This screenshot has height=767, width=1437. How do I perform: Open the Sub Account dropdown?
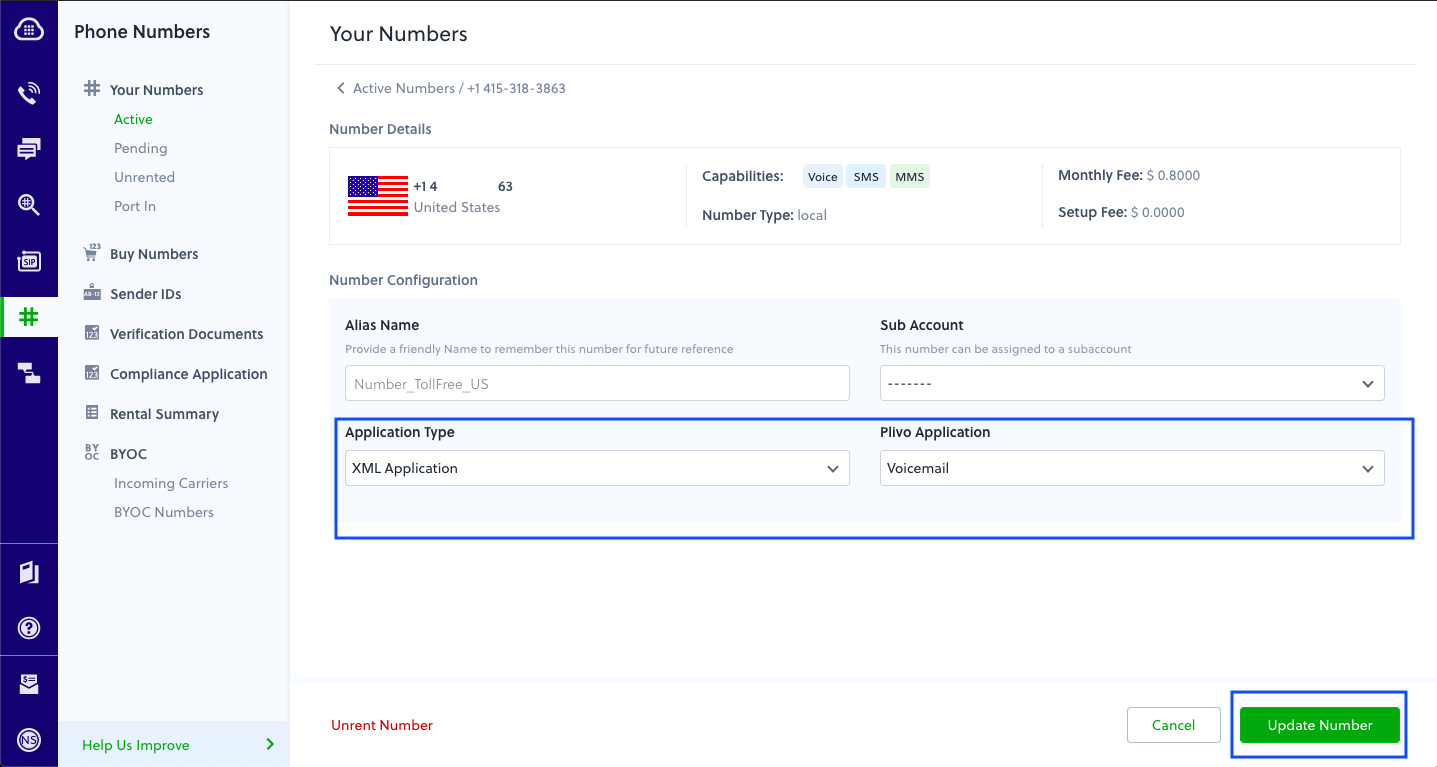(1131, 383)
